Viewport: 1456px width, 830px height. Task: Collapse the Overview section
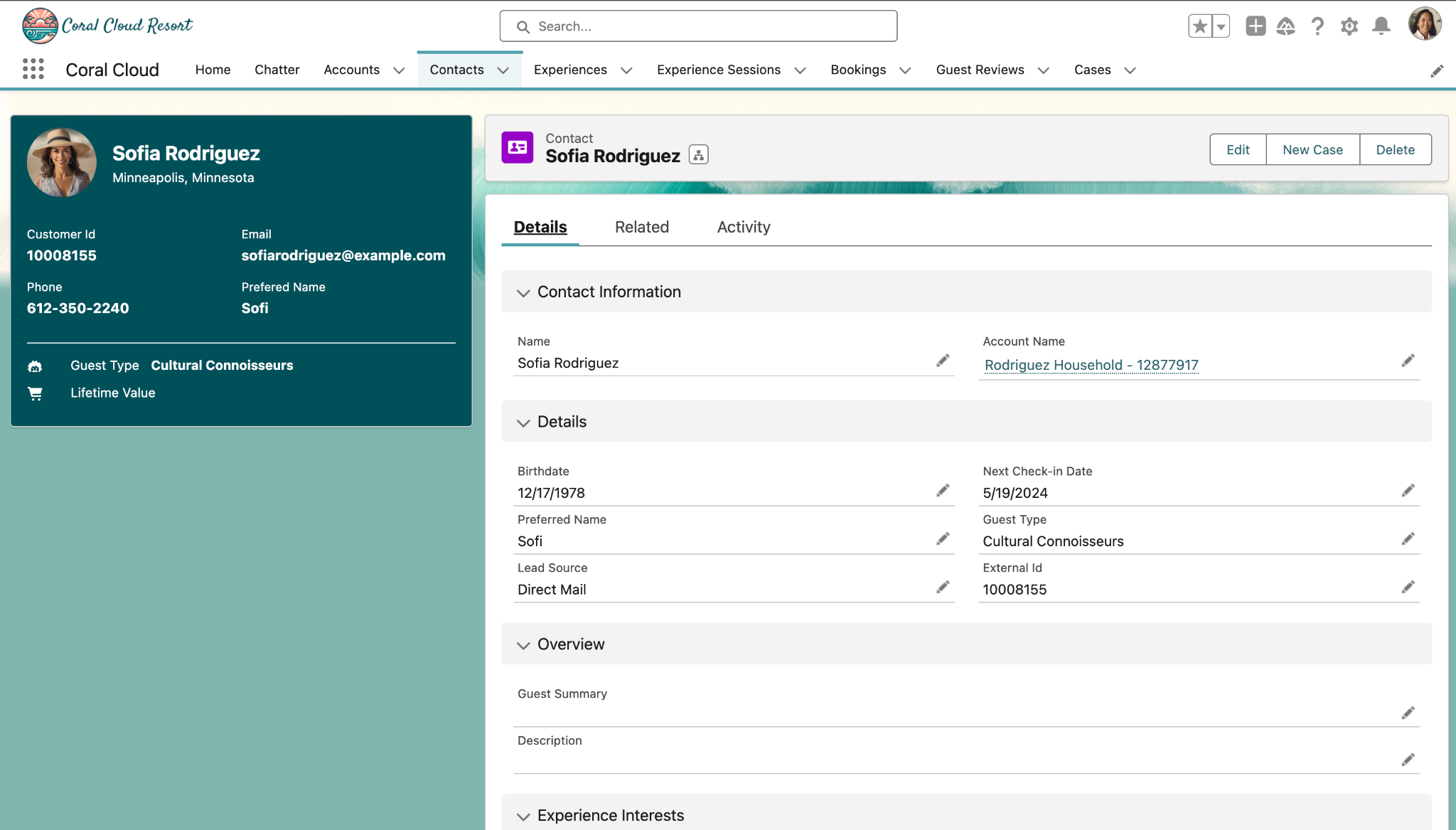[523, 645]
